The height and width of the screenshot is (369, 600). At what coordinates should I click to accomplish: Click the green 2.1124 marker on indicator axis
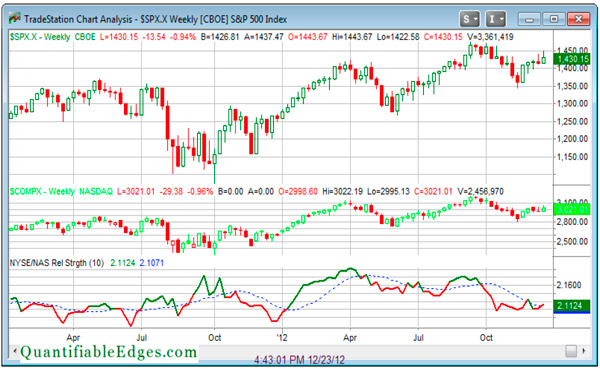click(x=572, y=306)
